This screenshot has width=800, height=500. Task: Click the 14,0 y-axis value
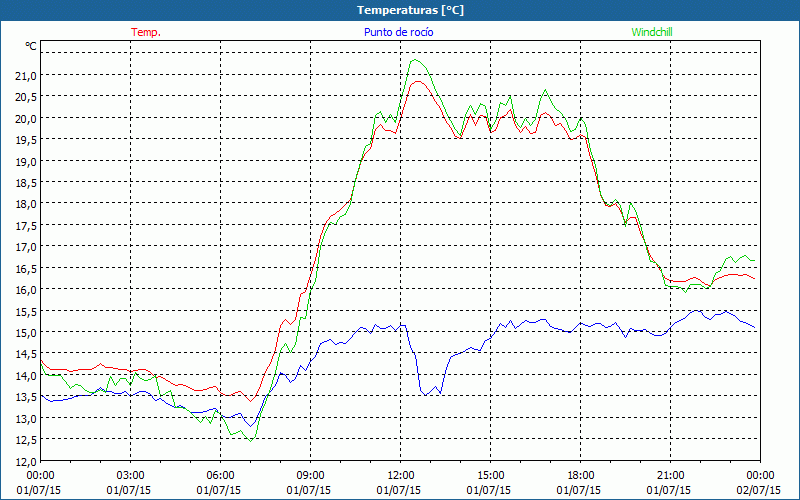27,376
